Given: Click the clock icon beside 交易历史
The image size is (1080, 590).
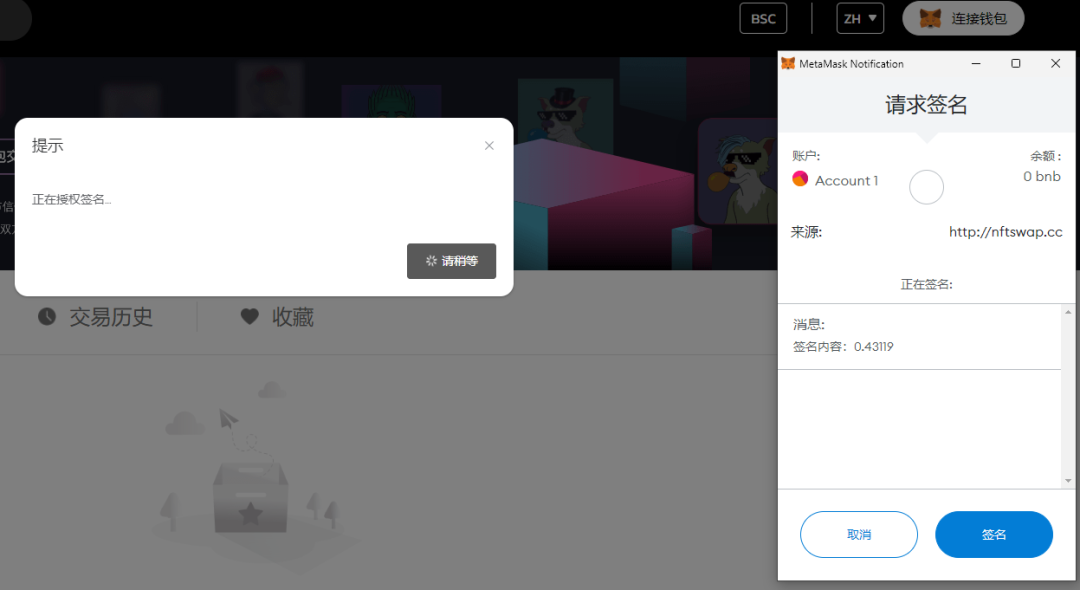Looking at the screenshot, I should point(47,317).
